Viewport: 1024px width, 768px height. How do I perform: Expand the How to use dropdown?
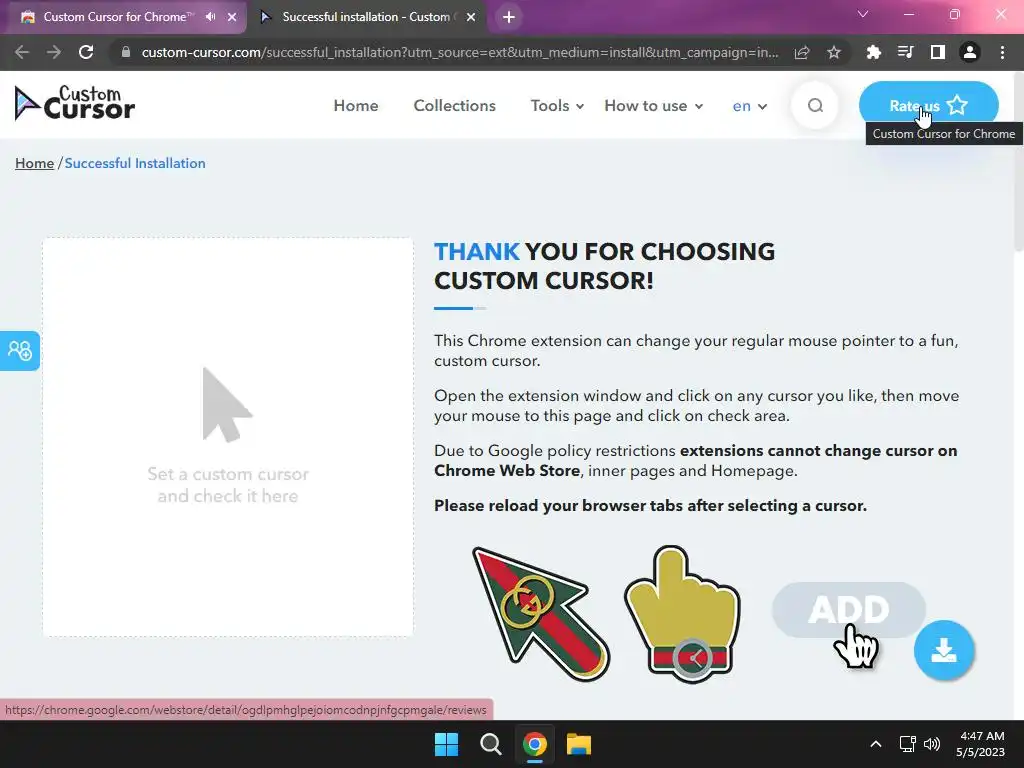654,106
